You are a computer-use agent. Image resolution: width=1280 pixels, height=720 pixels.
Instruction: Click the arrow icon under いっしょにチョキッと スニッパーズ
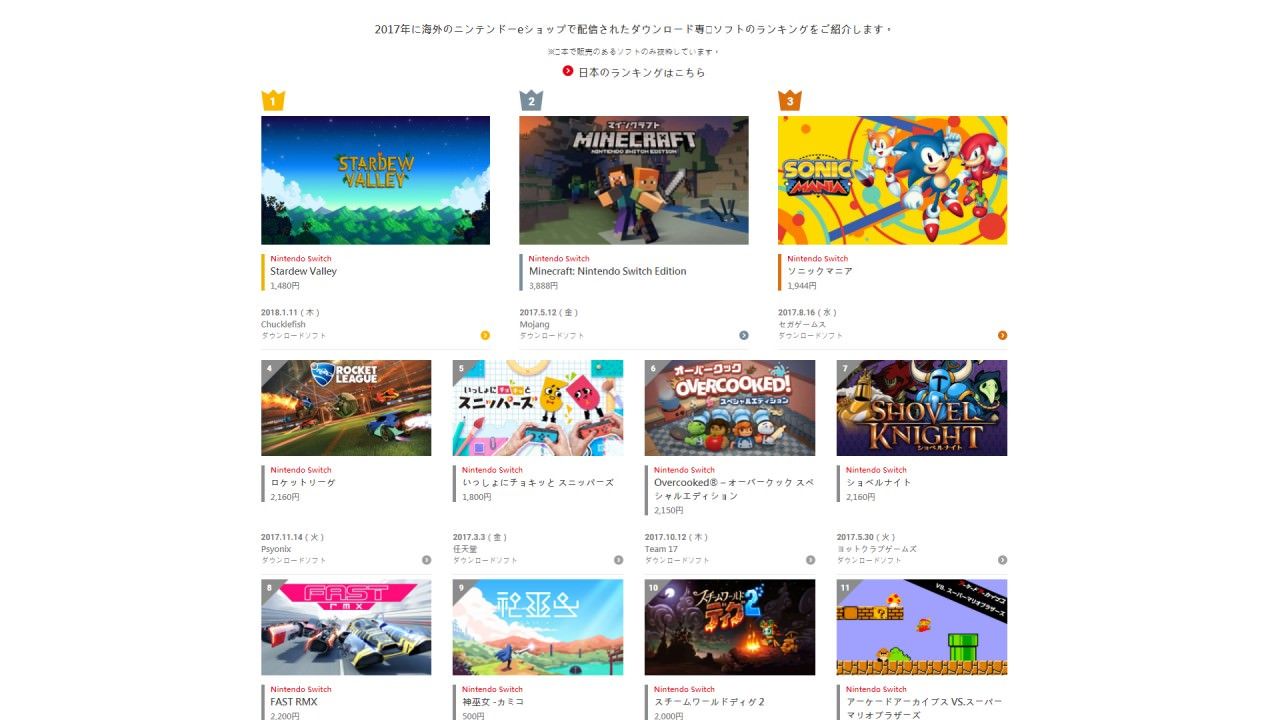(618, 560)
